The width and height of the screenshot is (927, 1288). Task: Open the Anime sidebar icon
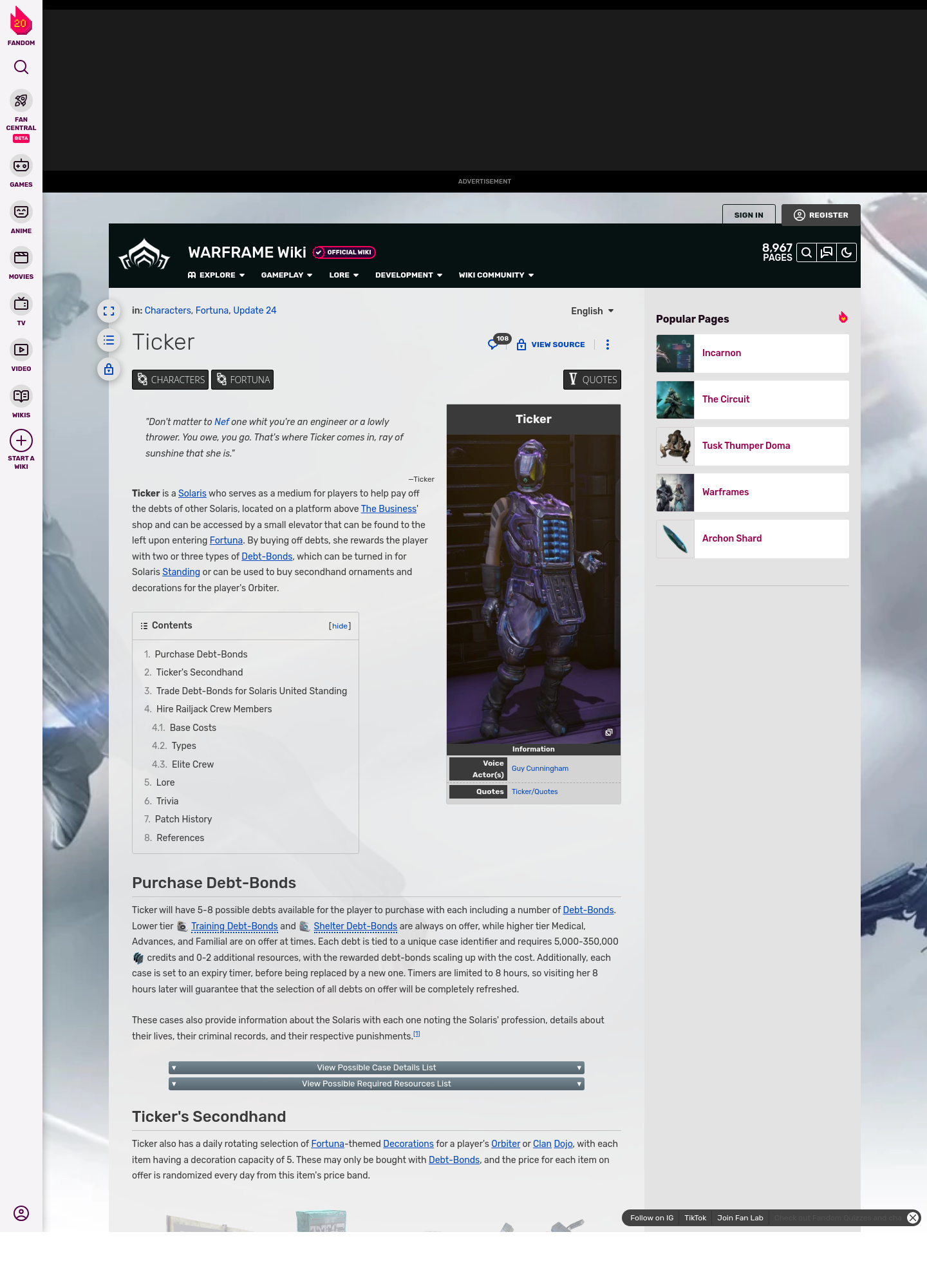[21, 212]
